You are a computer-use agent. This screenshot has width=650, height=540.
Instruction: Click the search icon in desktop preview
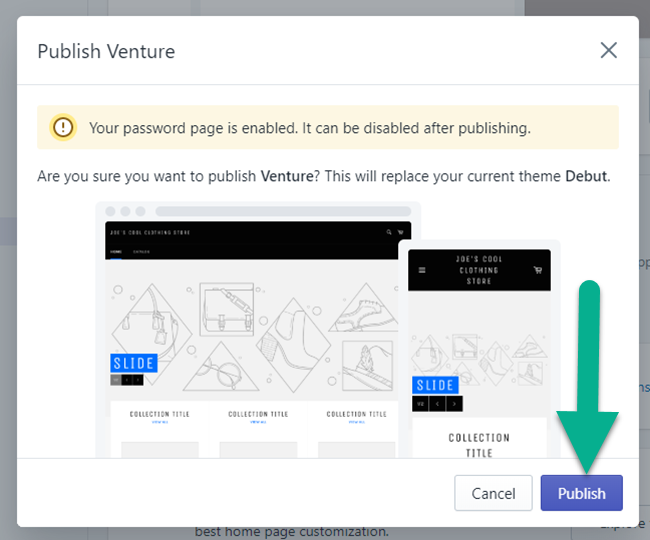tap(388, 232)
